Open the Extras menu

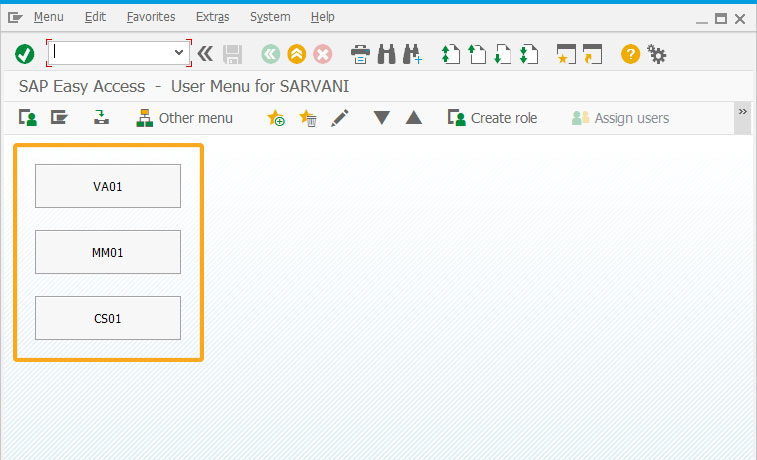pyautogui.click(x=212, y=17)
